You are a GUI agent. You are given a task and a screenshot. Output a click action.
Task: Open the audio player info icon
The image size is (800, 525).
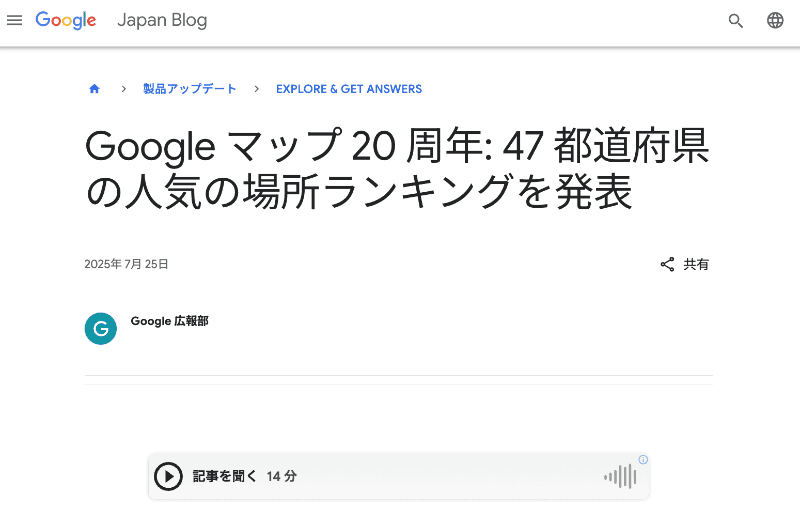click(x=643, y=460)
